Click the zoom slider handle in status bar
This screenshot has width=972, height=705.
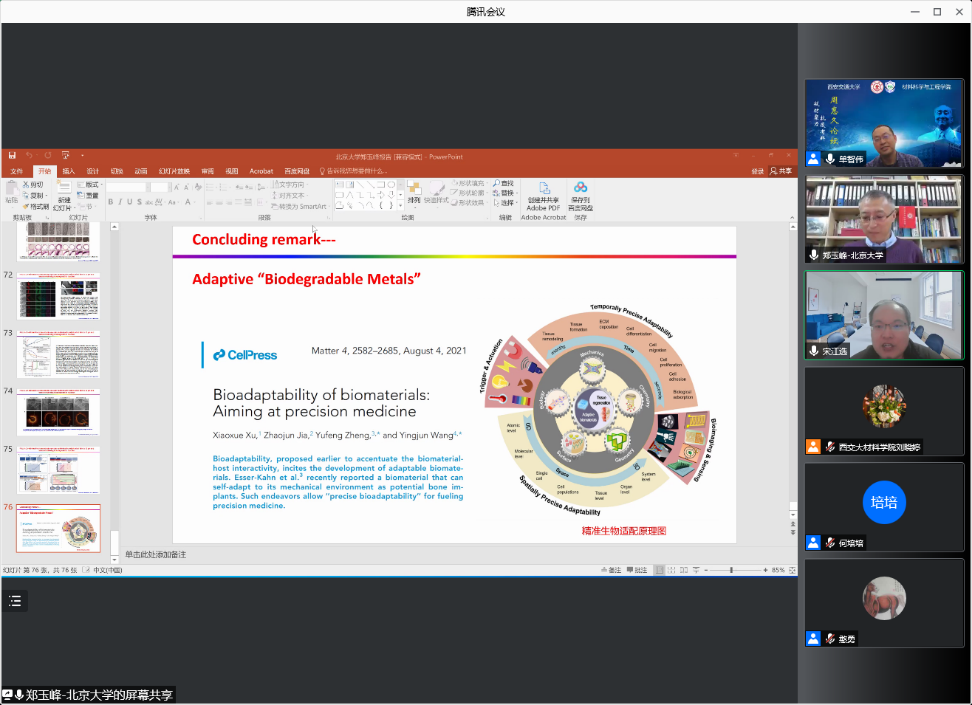coord(732,570)
